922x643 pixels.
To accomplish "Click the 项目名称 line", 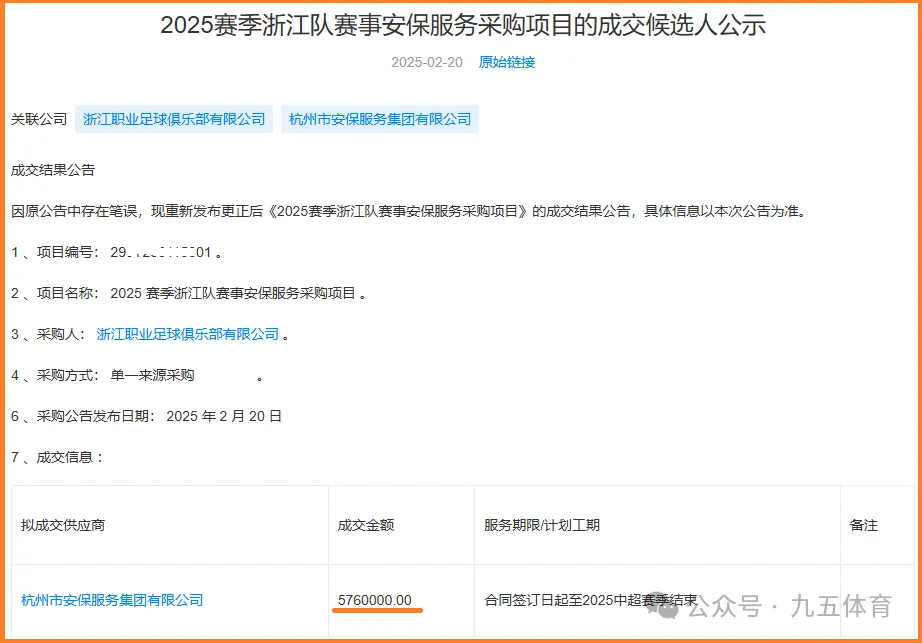I will click(188, 293).
